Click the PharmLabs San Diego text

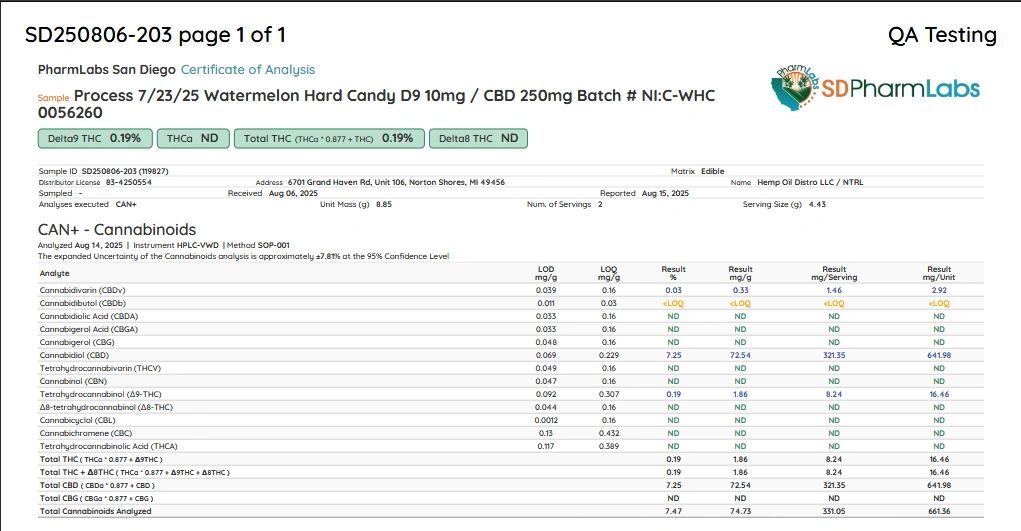coord(106,70)
